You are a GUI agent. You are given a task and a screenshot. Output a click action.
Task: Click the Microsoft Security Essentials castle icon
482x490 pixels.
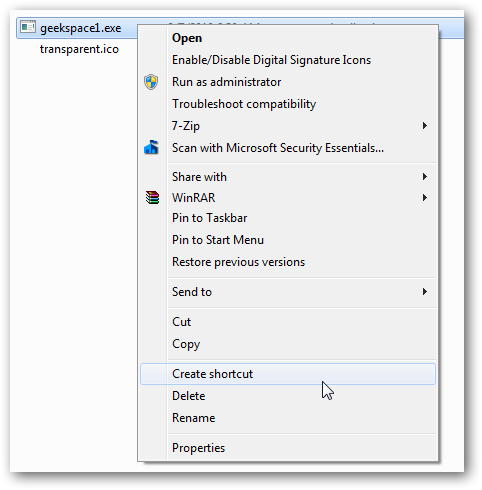tap(151, 147)
